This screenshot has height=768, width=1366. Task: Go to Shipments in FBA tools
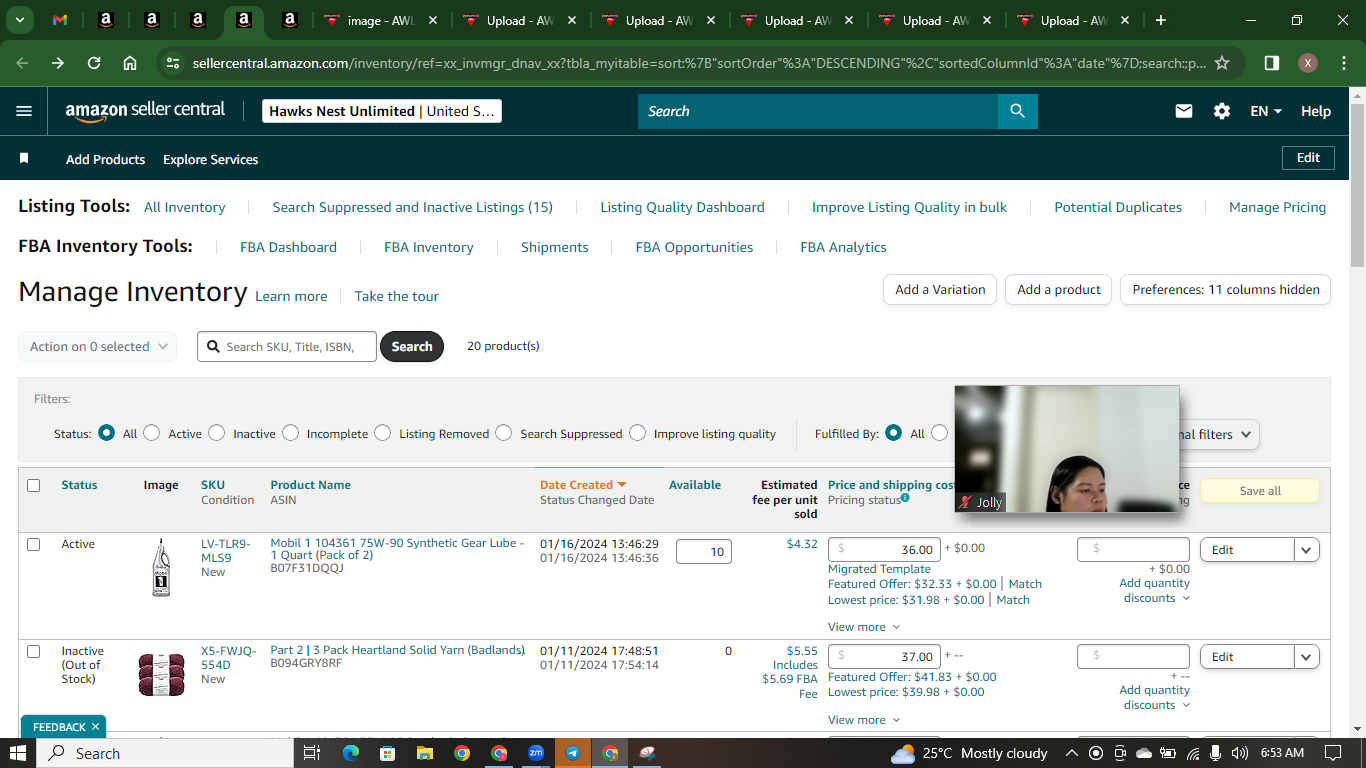[555, 247]
